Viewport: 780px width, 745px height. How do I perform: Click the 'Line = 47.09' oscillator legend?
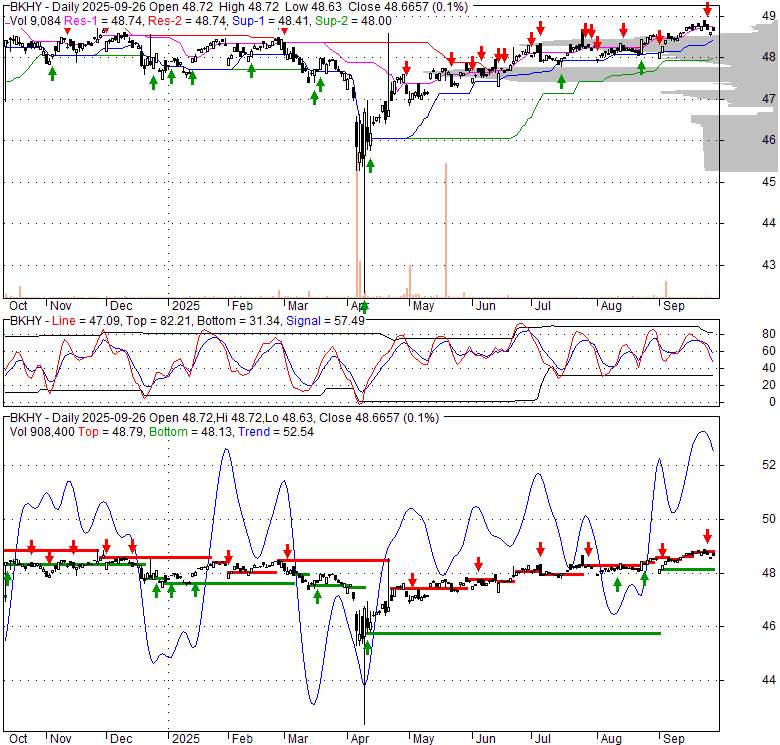coord(86,321)
